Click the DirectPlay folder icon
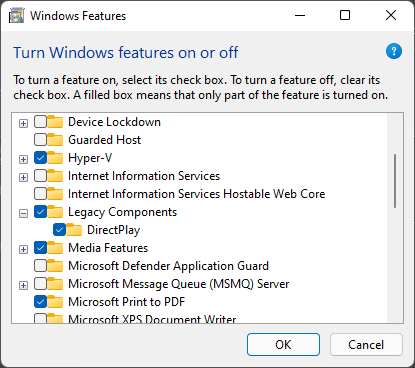This screenshot has width=415, height=368. [74, 230]
